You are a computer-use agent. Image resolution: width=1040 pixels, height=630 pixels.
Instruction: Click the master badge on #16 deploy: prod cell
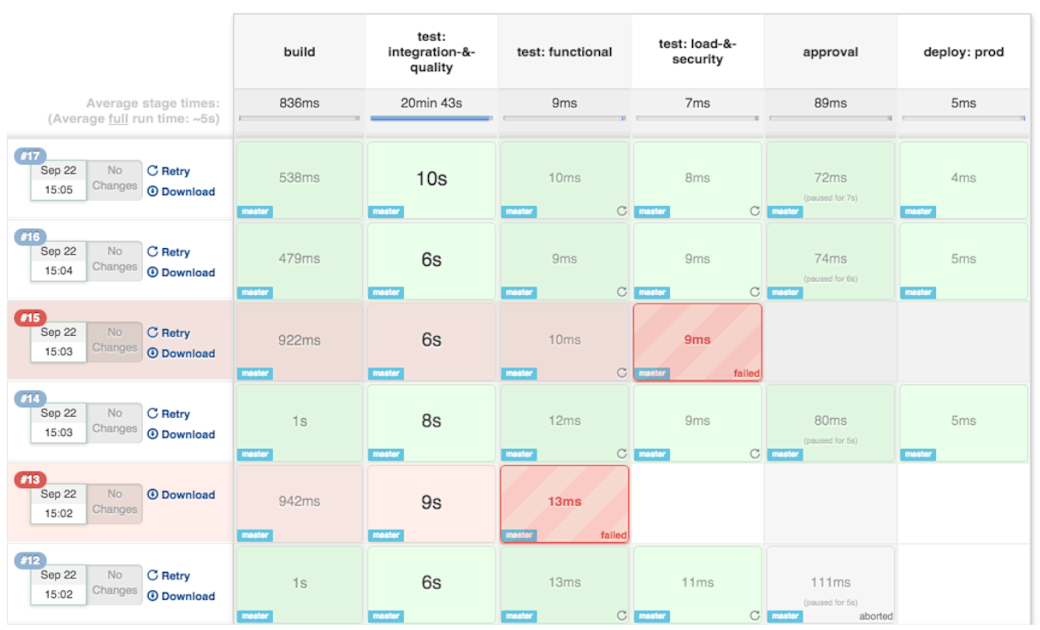pyautogui.click(x=917, y=292)
